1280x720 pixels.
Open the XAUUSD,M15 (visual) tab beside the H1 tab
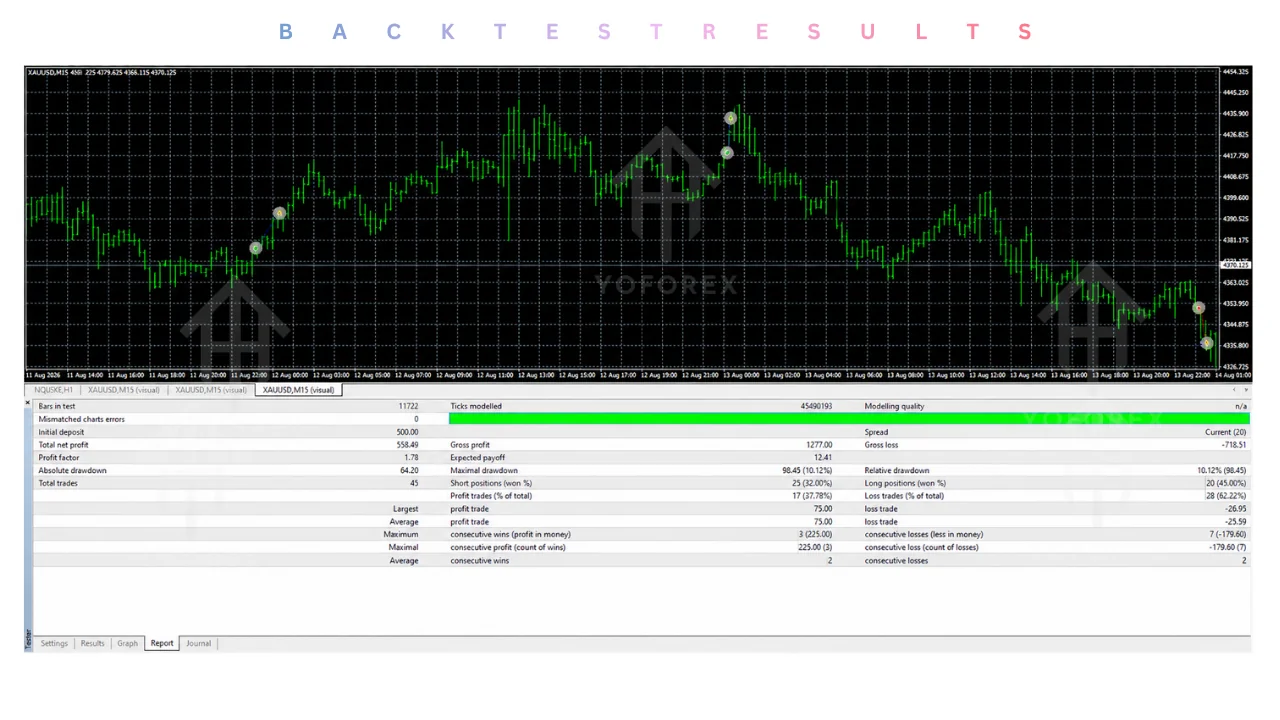[x=124, y=390]
